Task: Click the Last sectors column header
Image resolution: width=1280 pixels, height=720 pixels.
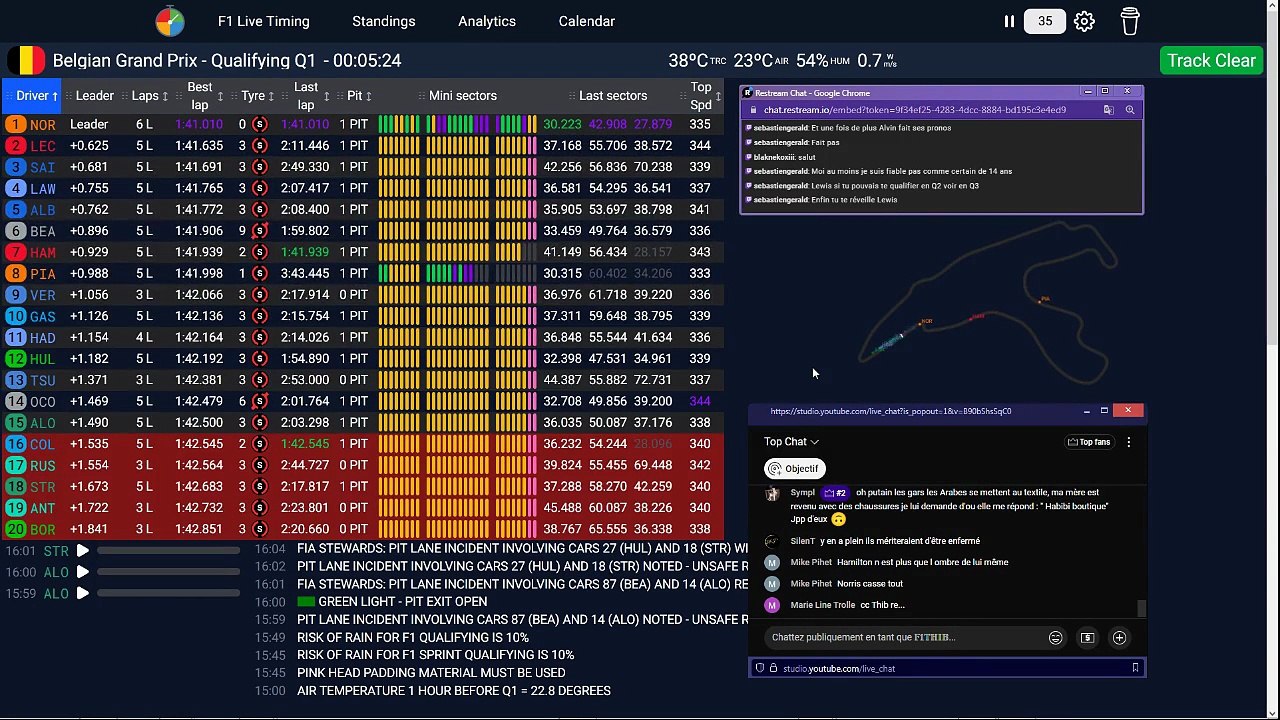Action: click(613, 96)
